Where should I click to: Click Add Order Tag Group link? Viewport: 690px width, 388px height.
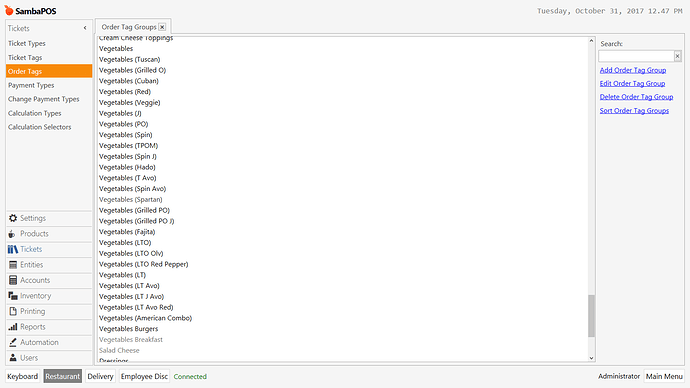pos(633,70)
